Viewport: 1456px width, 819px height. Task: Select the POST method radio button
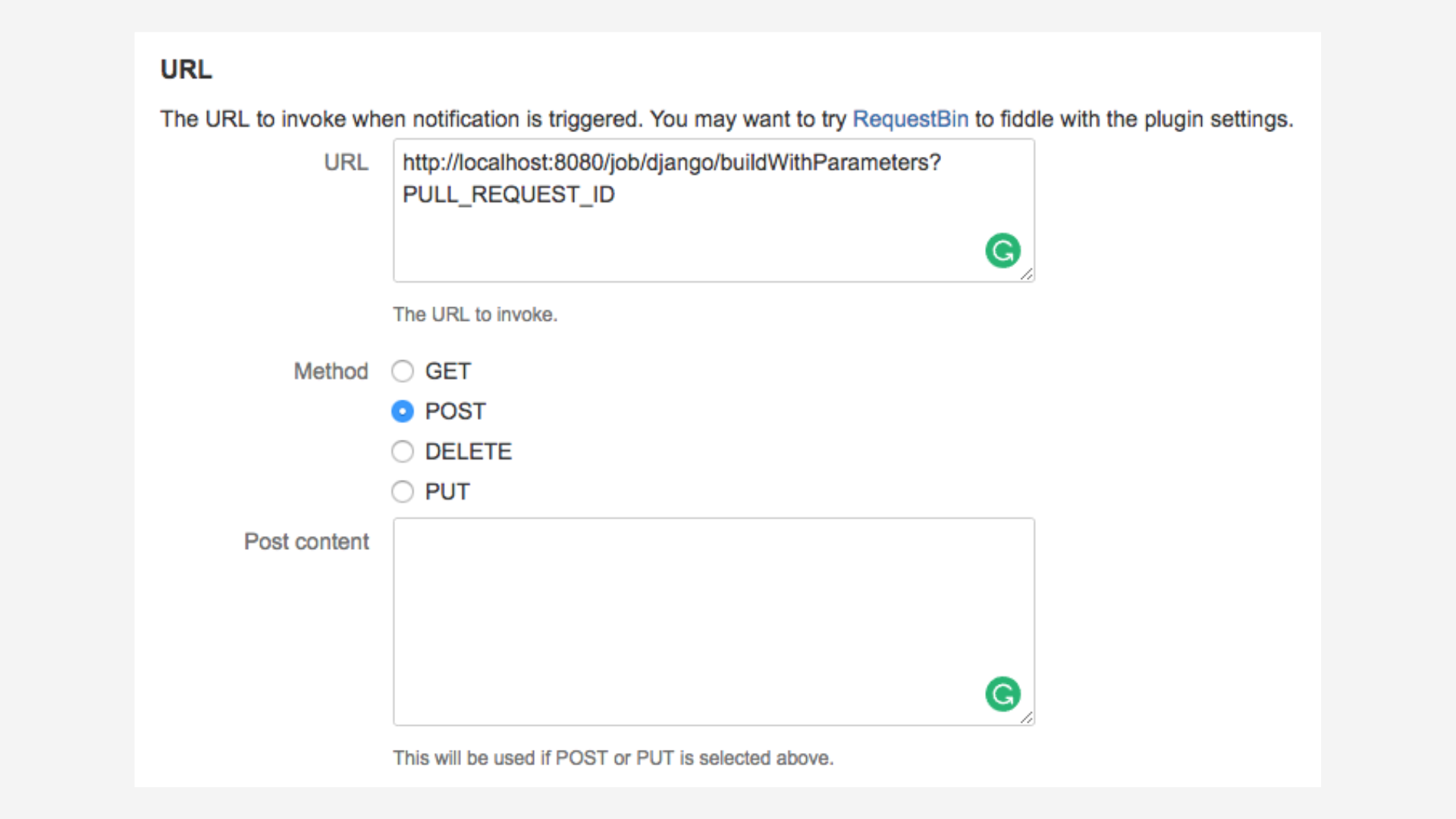(403, 412)
